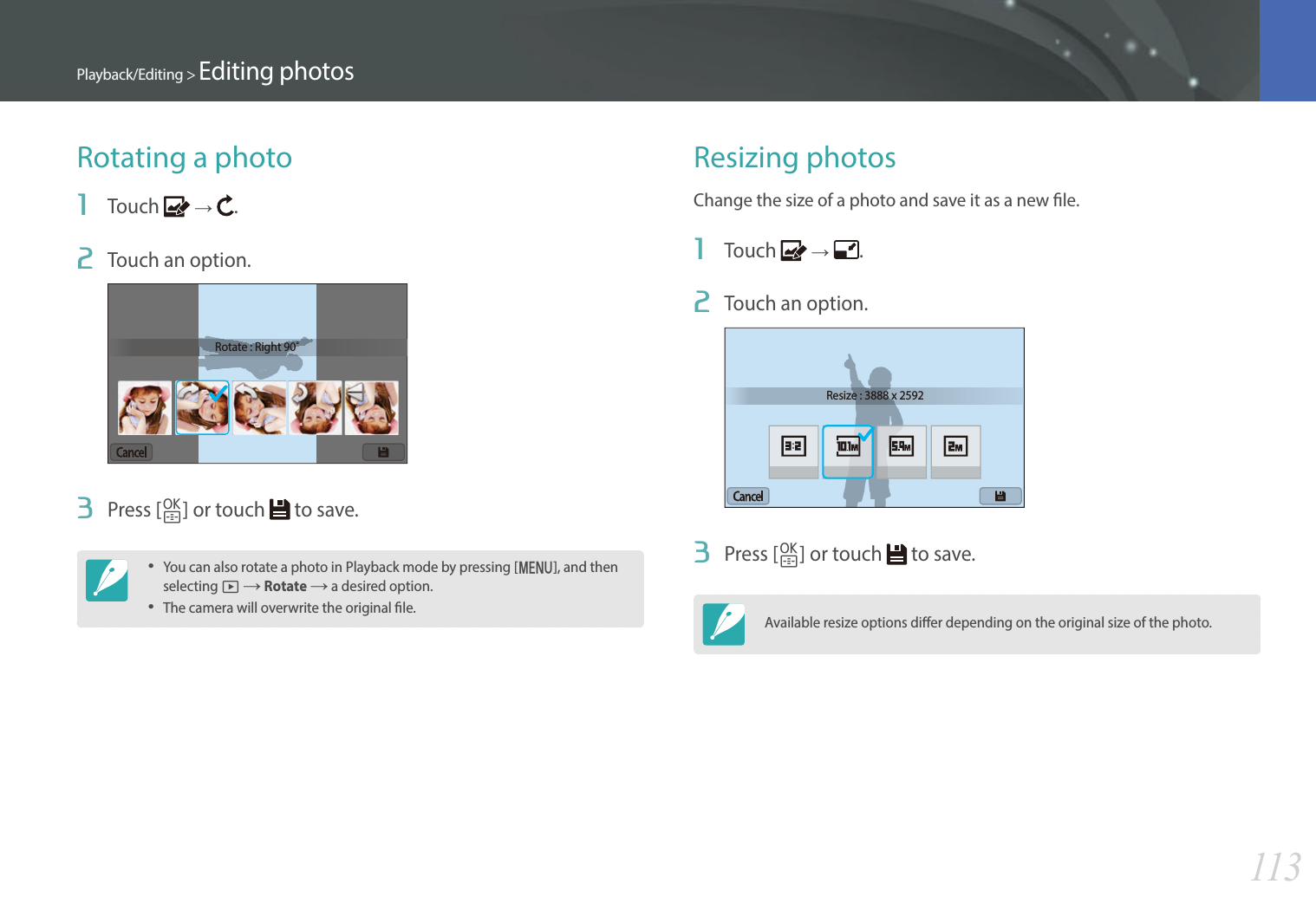Click the pen note icon beside rotate tips

tap(107, 581)
